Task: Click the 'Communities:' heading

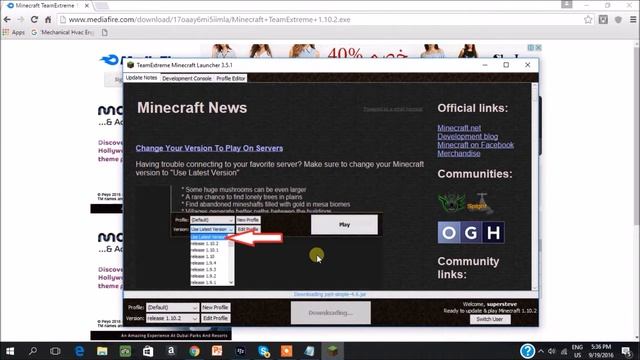Action: click(475, 174)
